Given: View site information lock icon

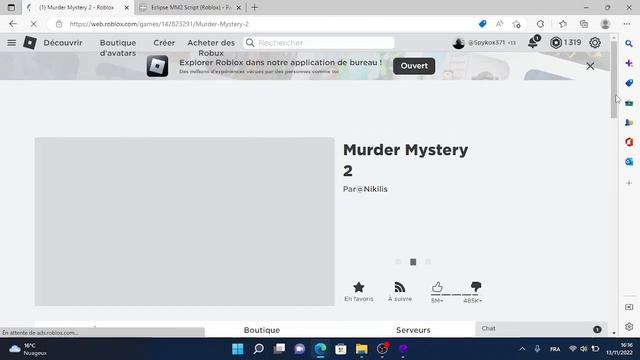Looking at the screenshot, I should [59, 24].
